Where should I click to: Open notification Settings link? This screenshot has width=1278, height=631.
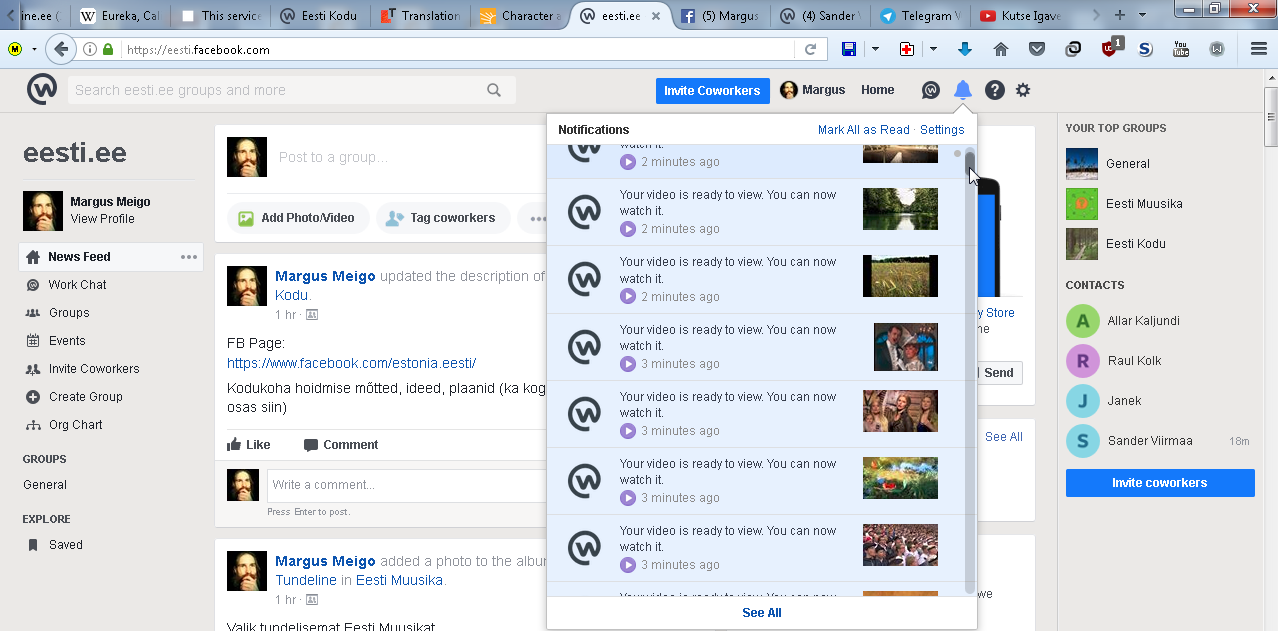tap(942, 130)
